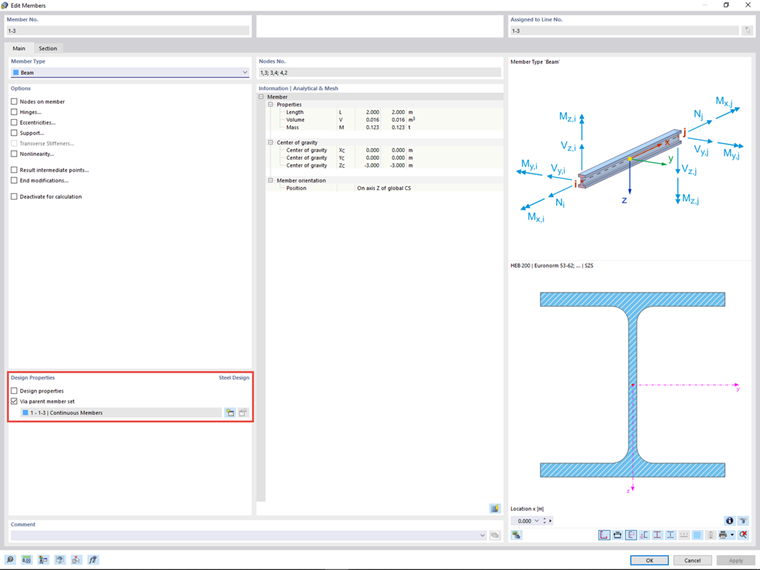This screenshot has height=570, width=760.
Task: Open the Member Type Beam dropdown
Action: (x=130, y=72)
